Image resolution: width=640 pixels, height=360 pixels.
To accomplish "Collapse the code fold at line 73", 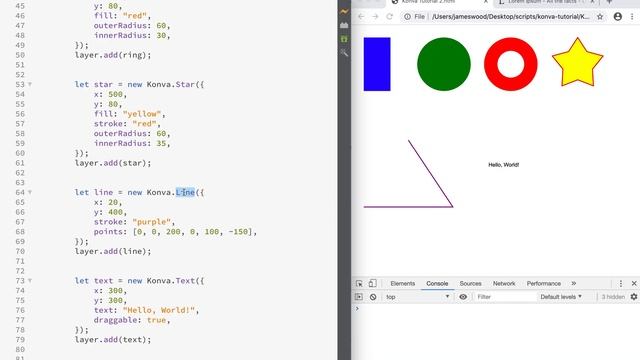I will [x=30, y=281].
